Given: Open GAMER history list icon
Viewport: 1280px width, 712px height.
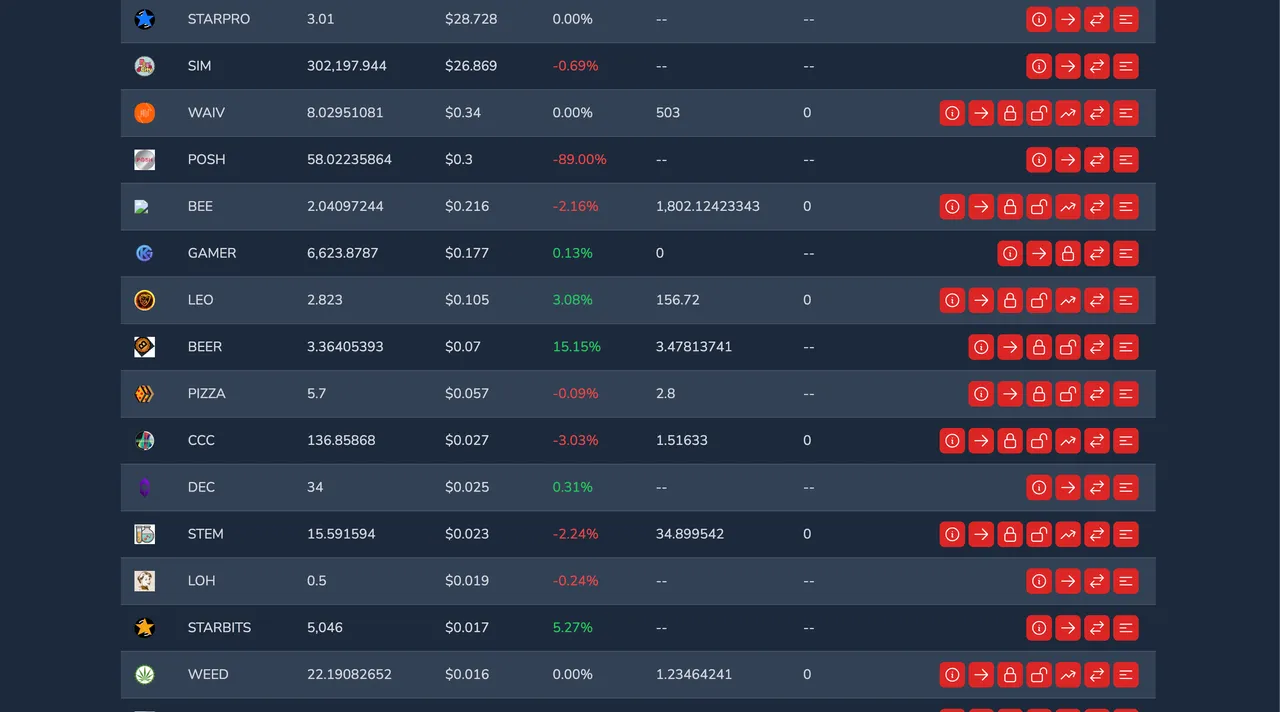Looking at the screenshot, I should click(x=1126, y=254).
